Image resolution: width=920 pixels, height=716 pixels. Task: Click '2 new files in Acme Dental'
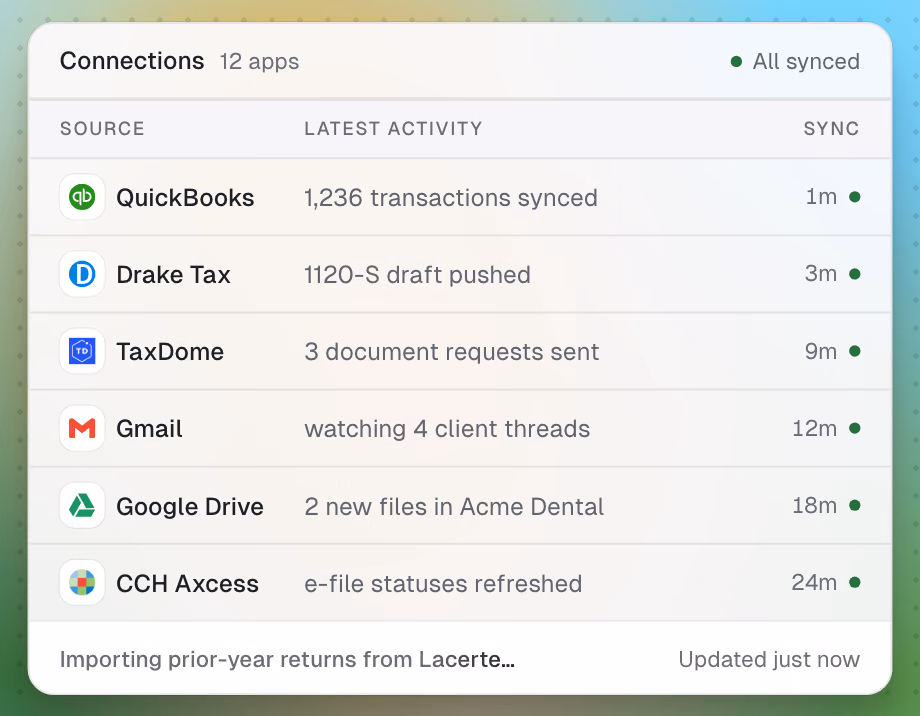454,506
